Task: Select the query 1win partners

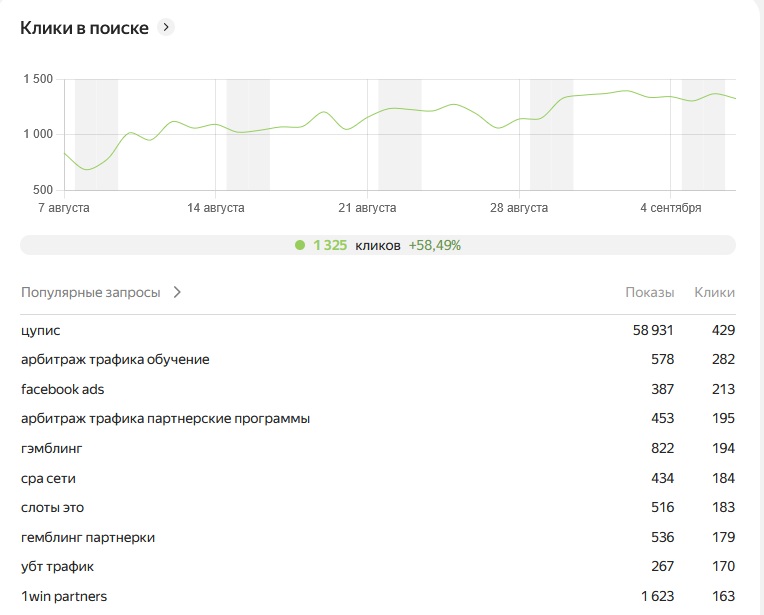Action: 64,596
